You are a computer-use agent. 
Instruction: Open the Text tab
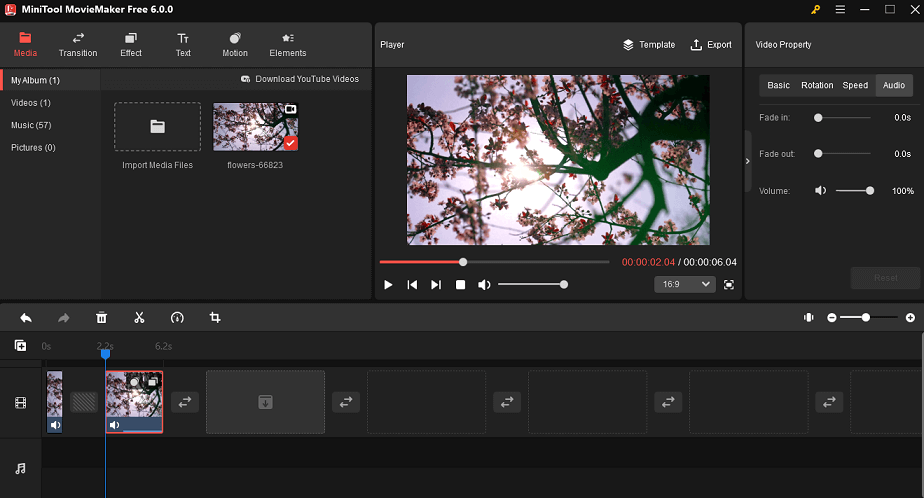(x=183, y=45)
